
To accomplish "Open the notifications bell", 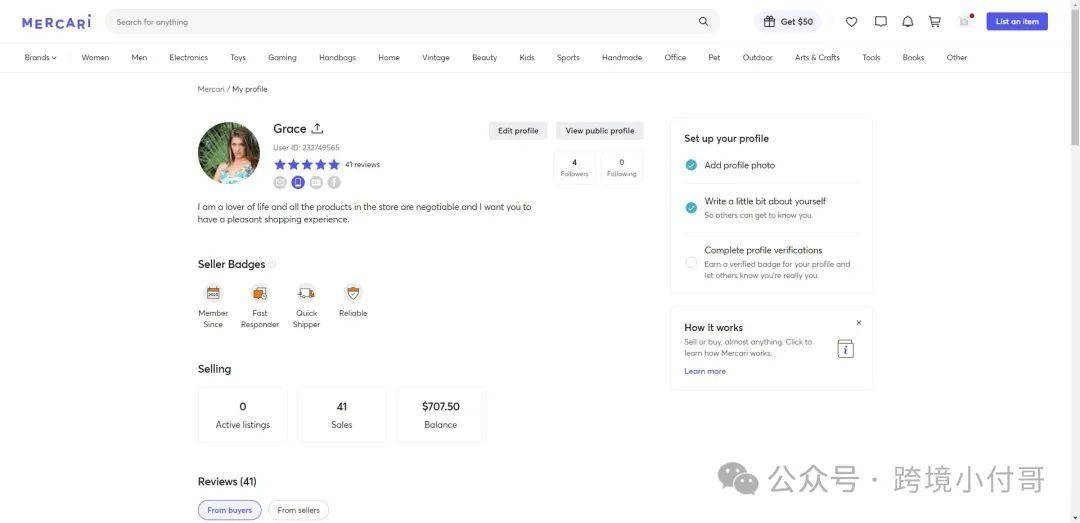I will [x=908, y=21].
